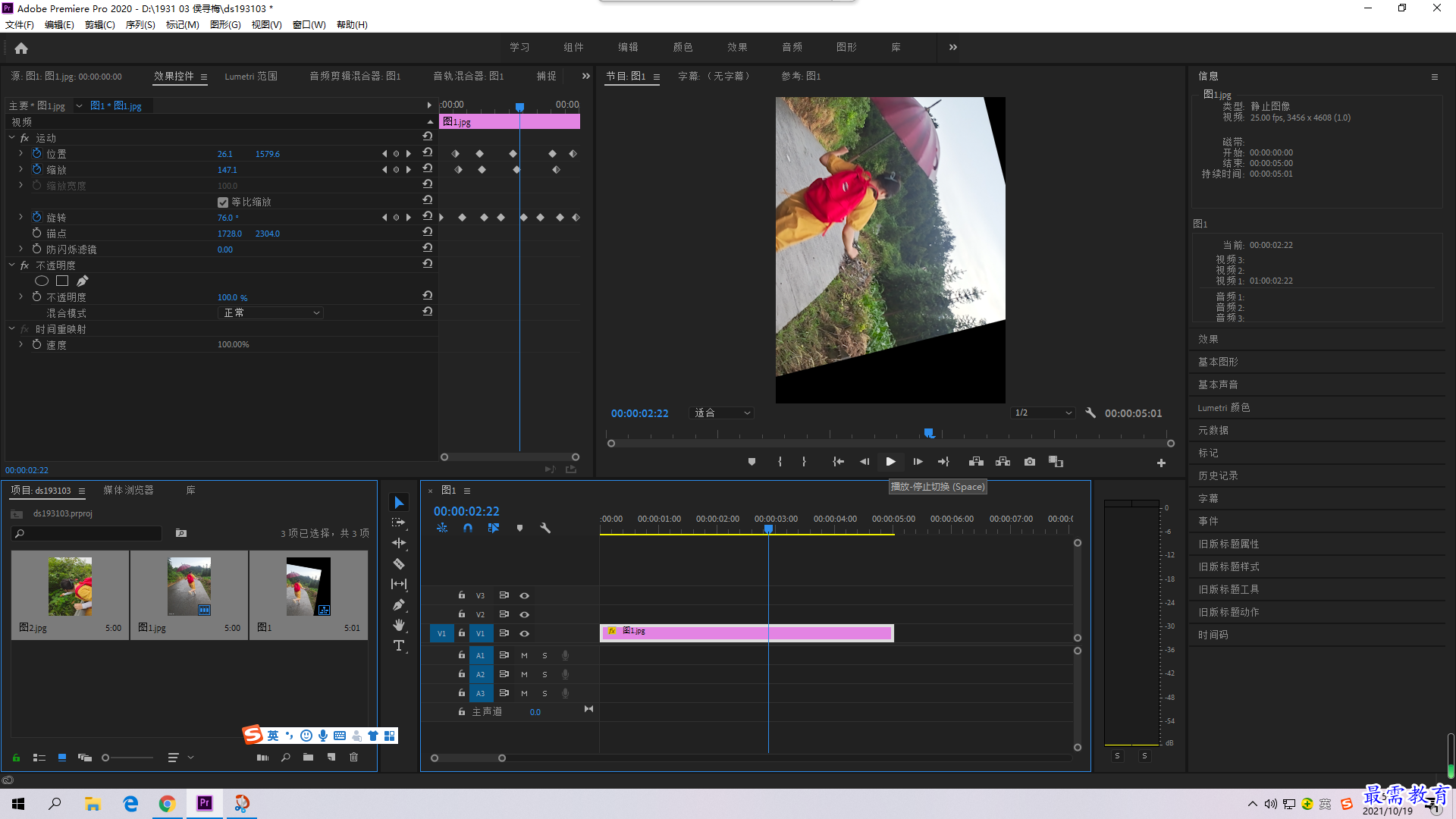Click Mark Out button
Screen dimensions: 1456x819
point(804,462)
